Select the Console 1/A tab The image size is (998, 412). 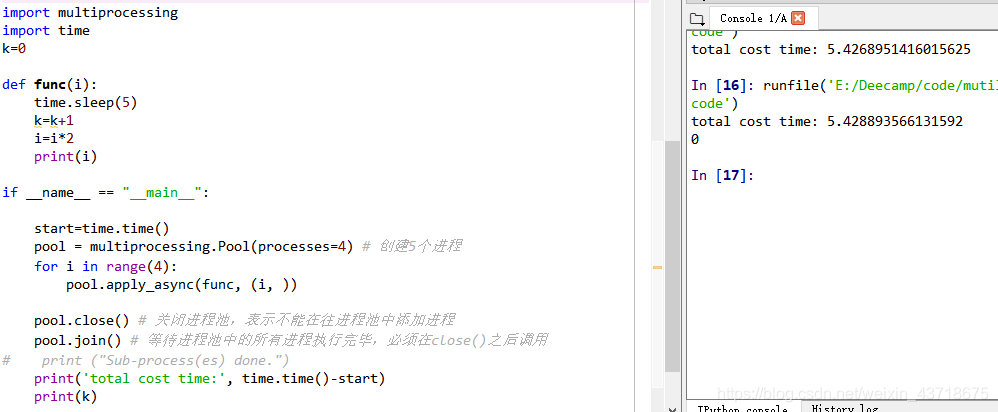pos(763,18)
